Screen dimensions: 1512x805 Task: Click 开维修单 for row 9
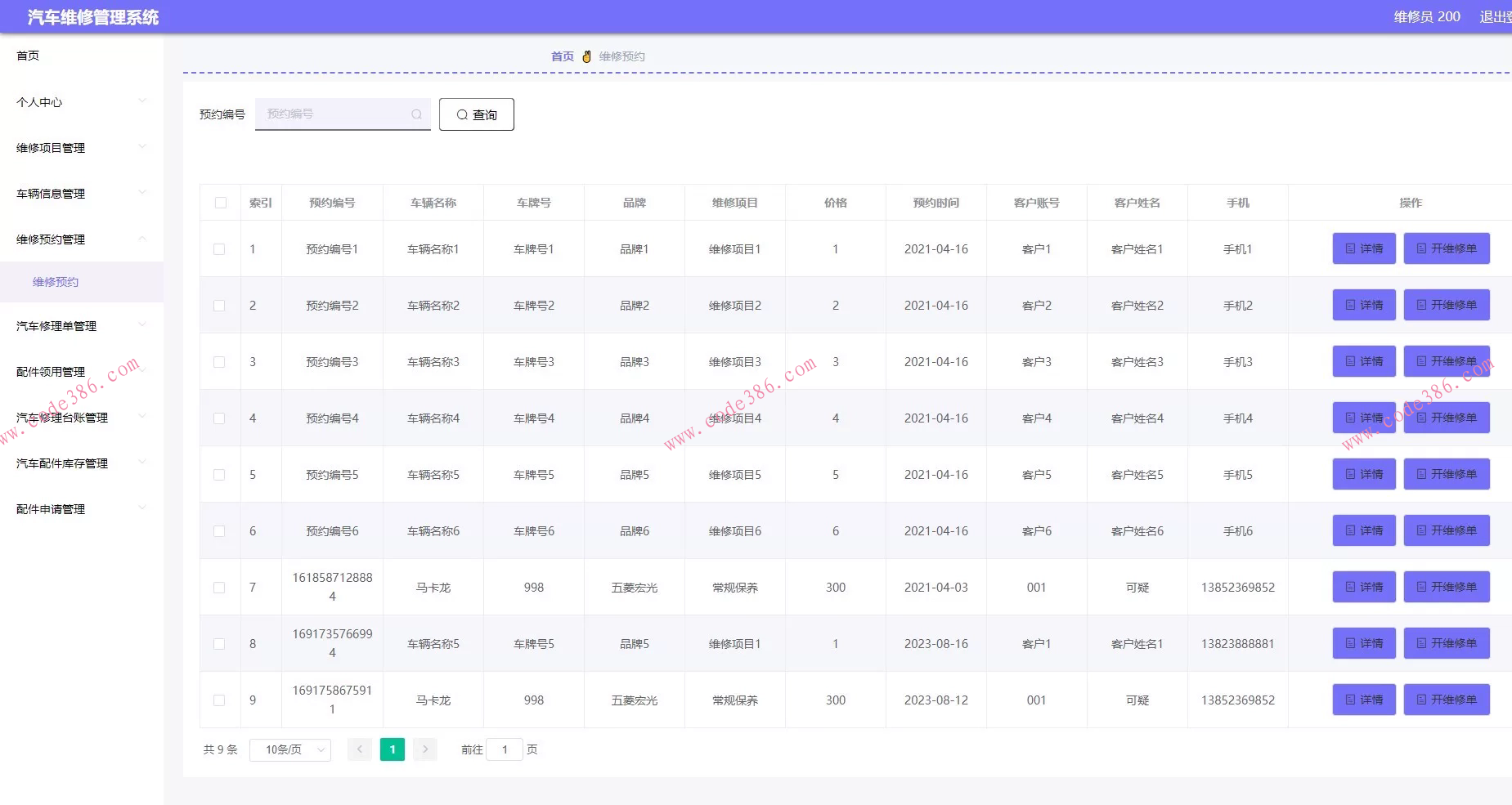point(1446,700)
